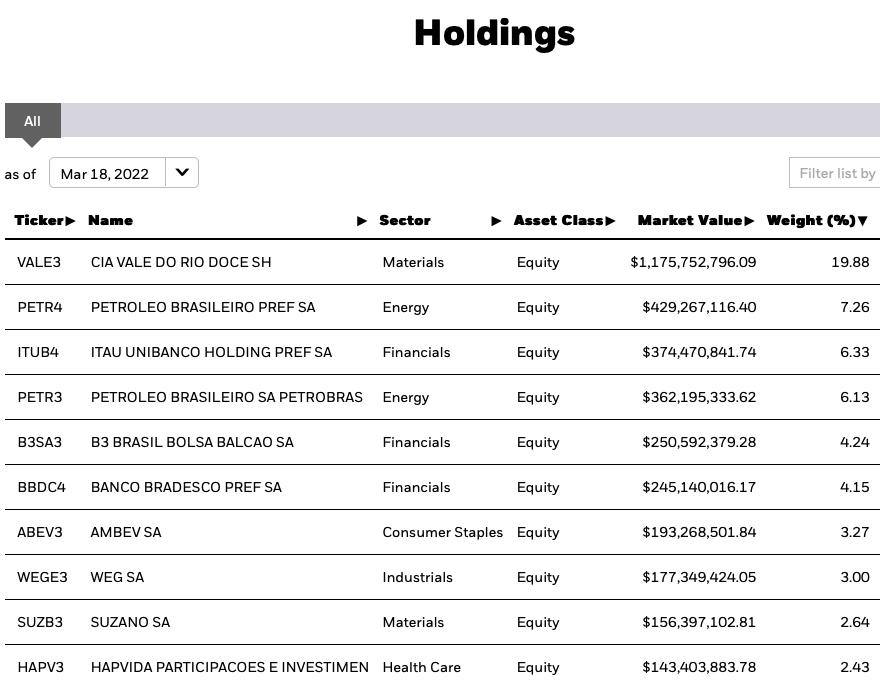Click weight value 19.88
The width and height of the screenshot is (880, 687).
850,262
